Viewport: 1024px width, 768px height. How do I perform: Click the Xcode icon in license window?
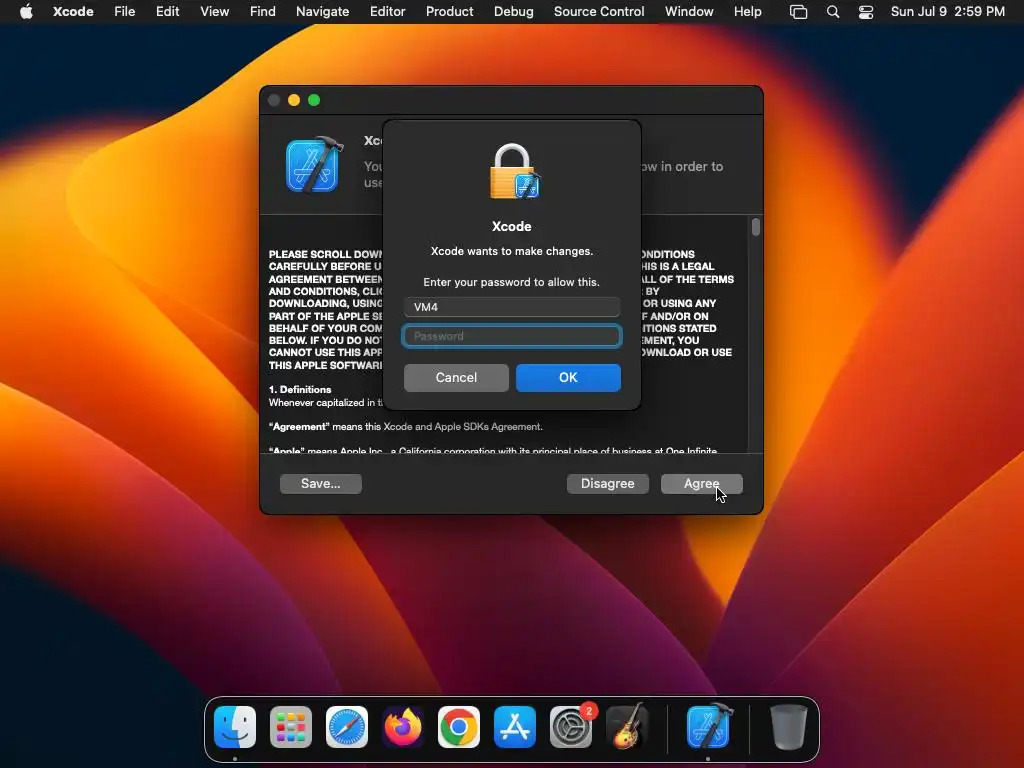point(314,164)
